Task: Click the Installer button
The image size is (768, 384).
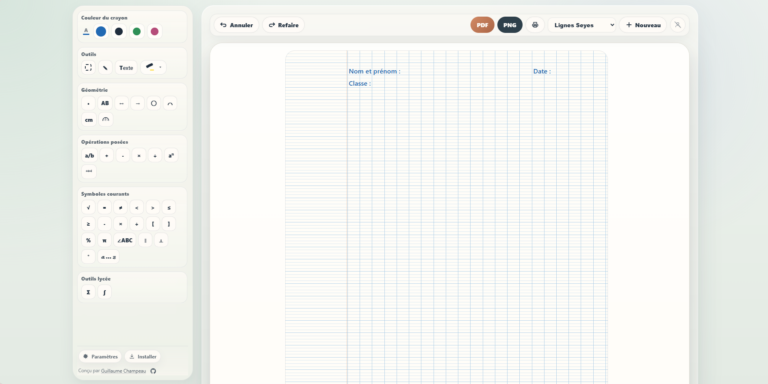Action: coord(143,357)
